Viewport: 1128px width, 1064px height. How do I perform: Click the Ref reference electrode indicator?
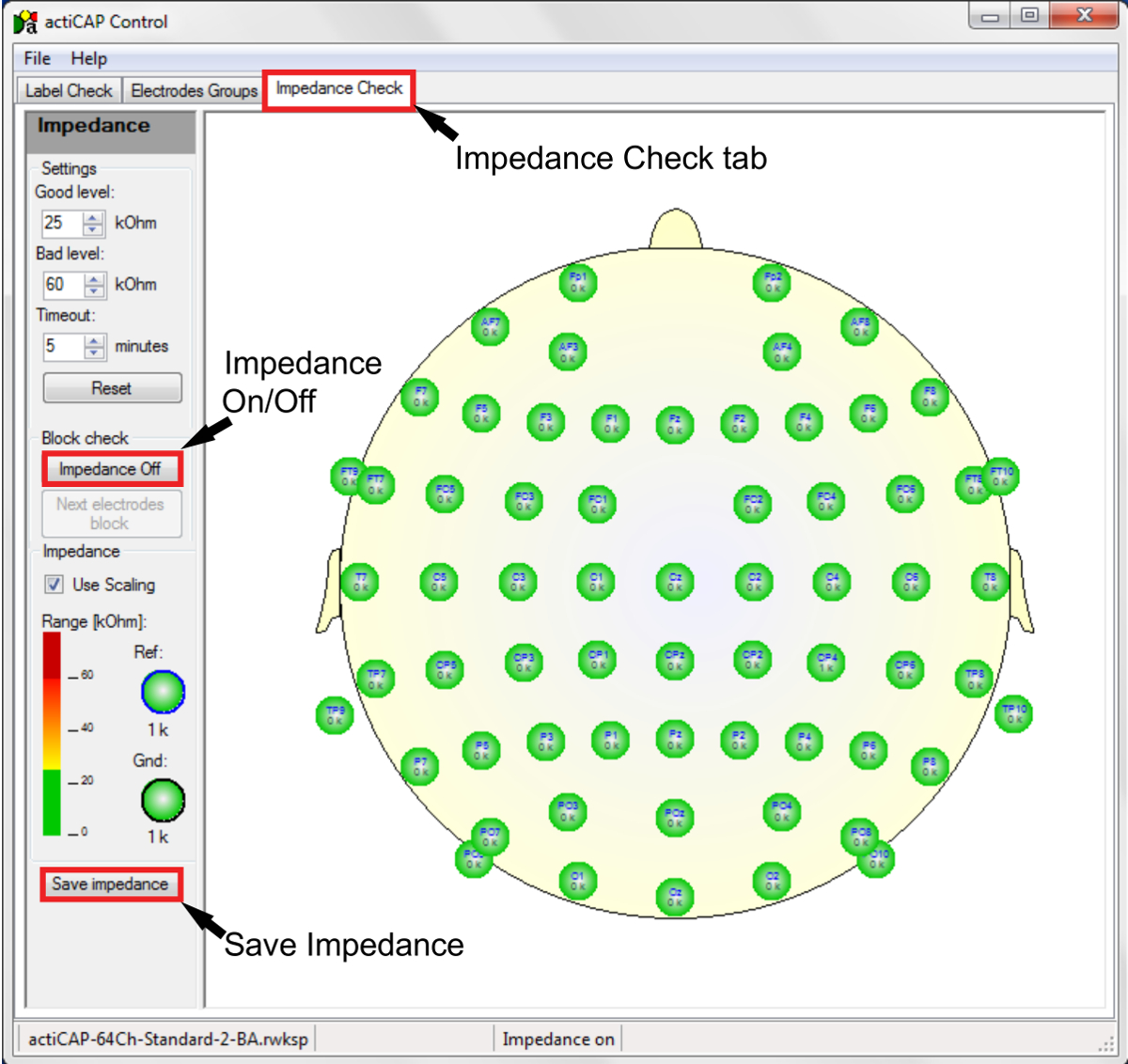pos(163,692)
